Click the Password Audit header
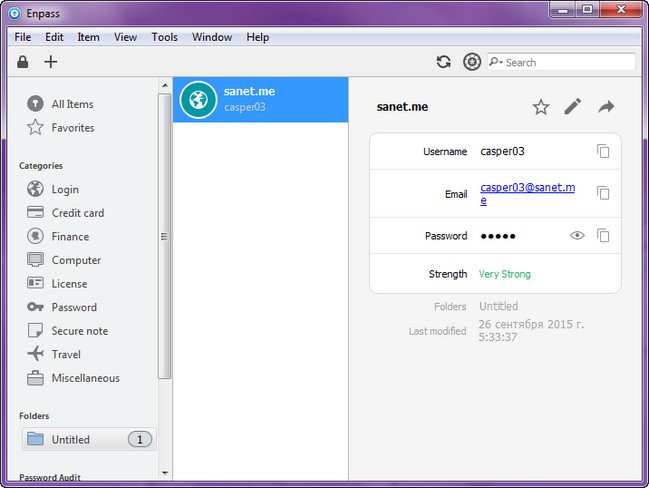 tap(50, 477)
